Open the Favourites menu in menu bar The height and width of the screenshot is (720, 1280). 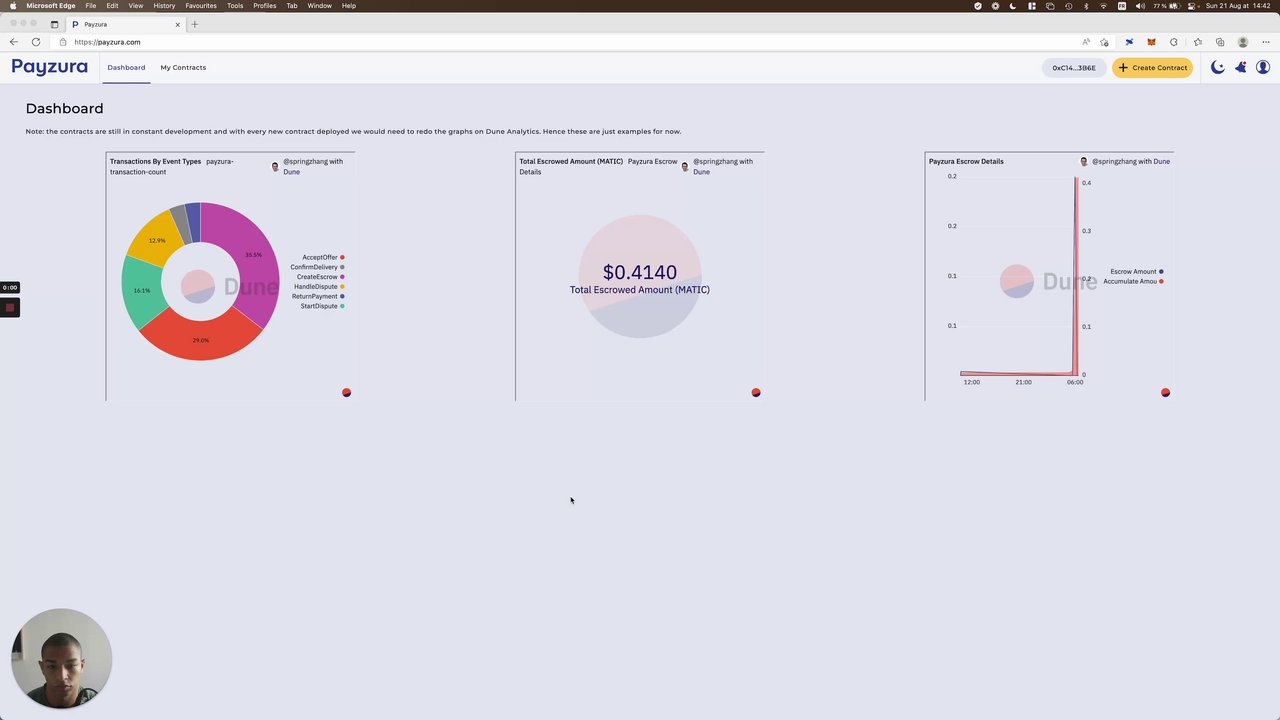pos(201,6)
